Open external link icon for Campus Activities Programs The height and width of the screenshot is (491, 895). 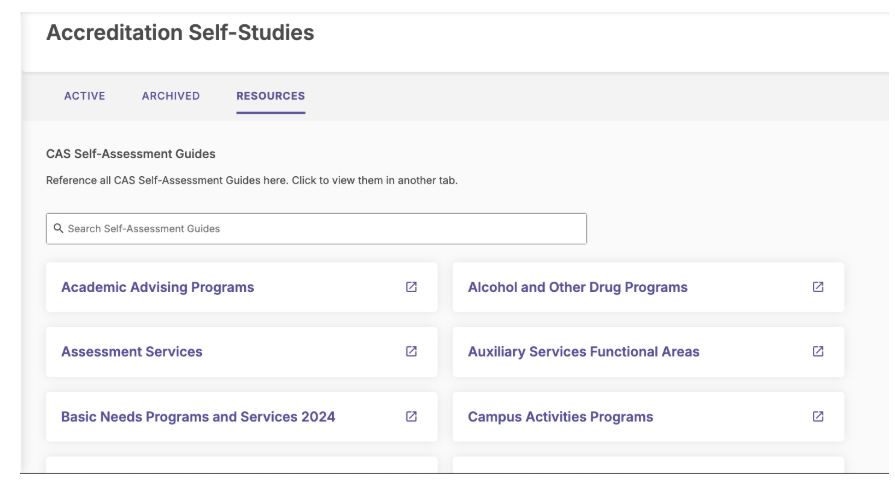tap(818, 417)
